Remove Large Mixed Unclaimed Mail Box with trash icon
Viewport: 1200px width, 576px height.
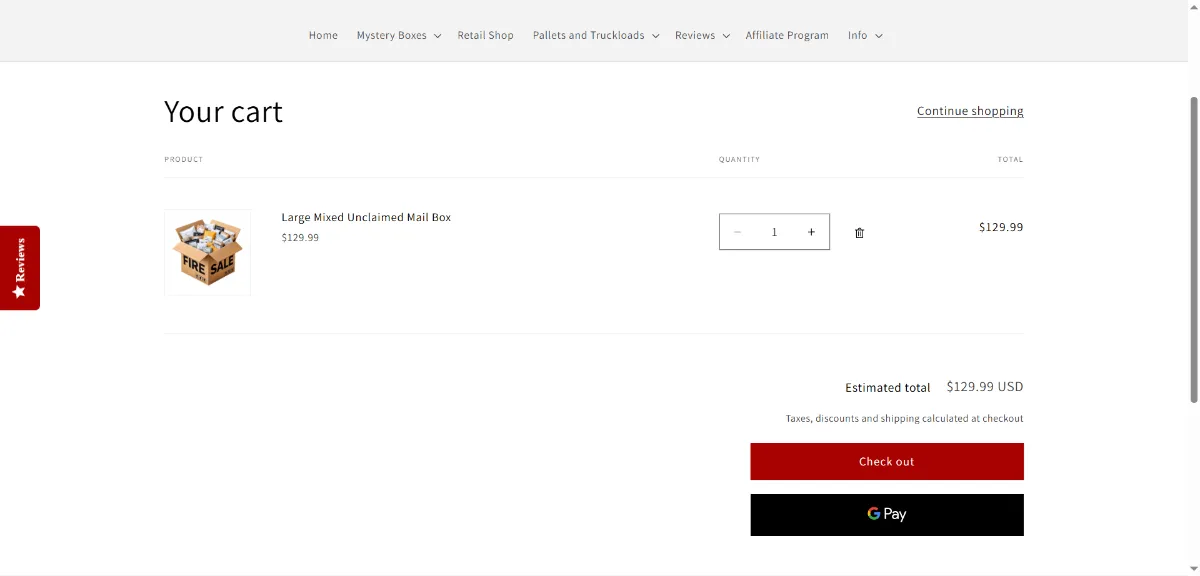(x=859, y=233)
